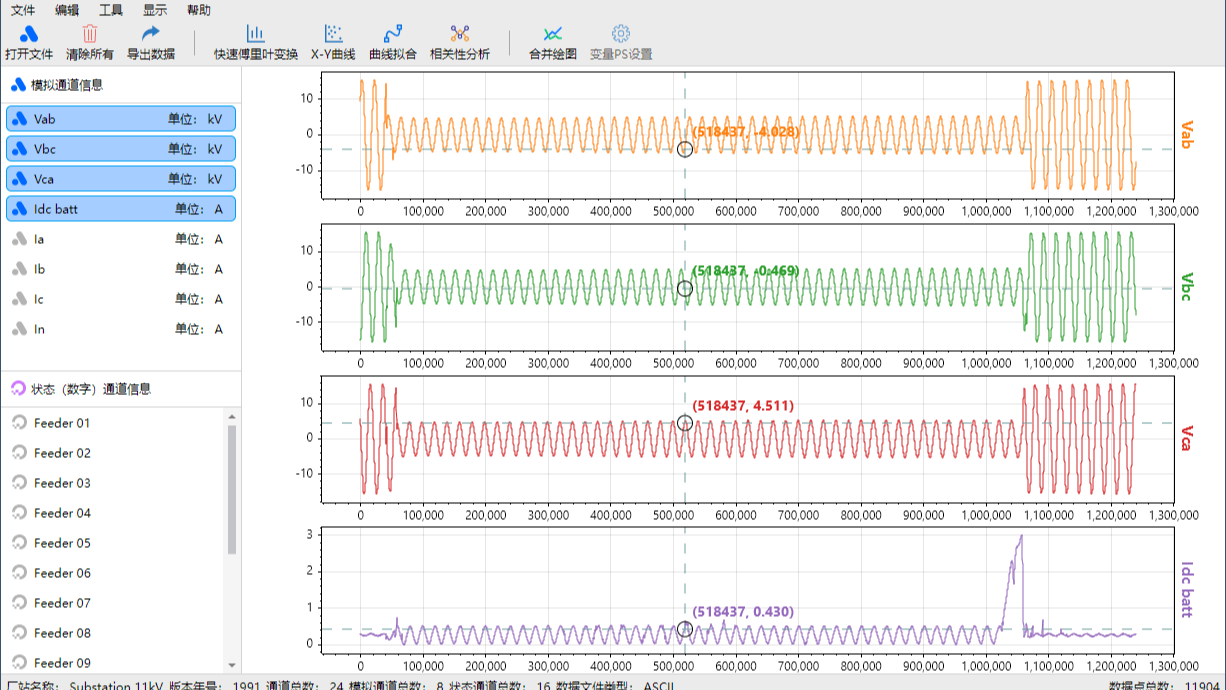Click the Feeder 02 status icon
This screenshot has width=1226, height=690.
pyautogui.click(x=19, y=453)
